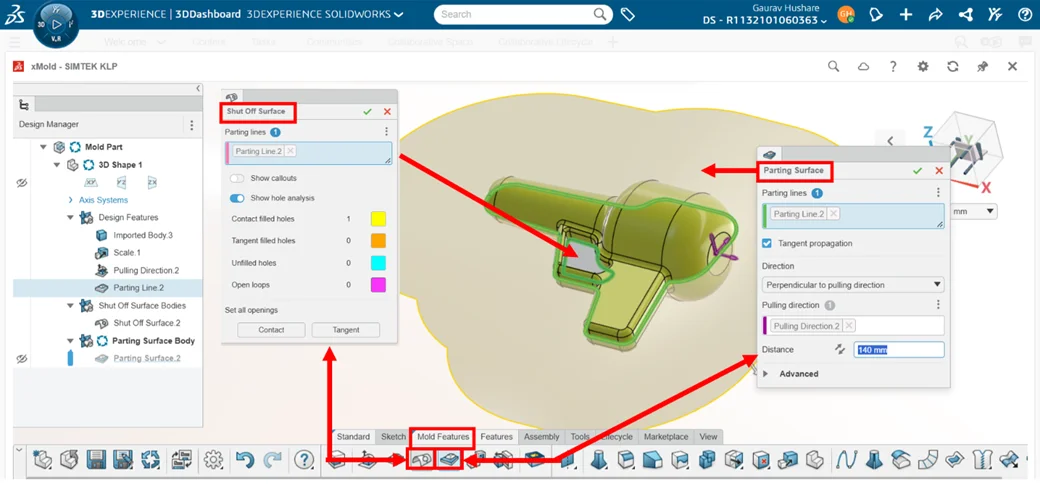Refresh the xMold widget
Viewport: 1040px width, 484px height.
952,66
